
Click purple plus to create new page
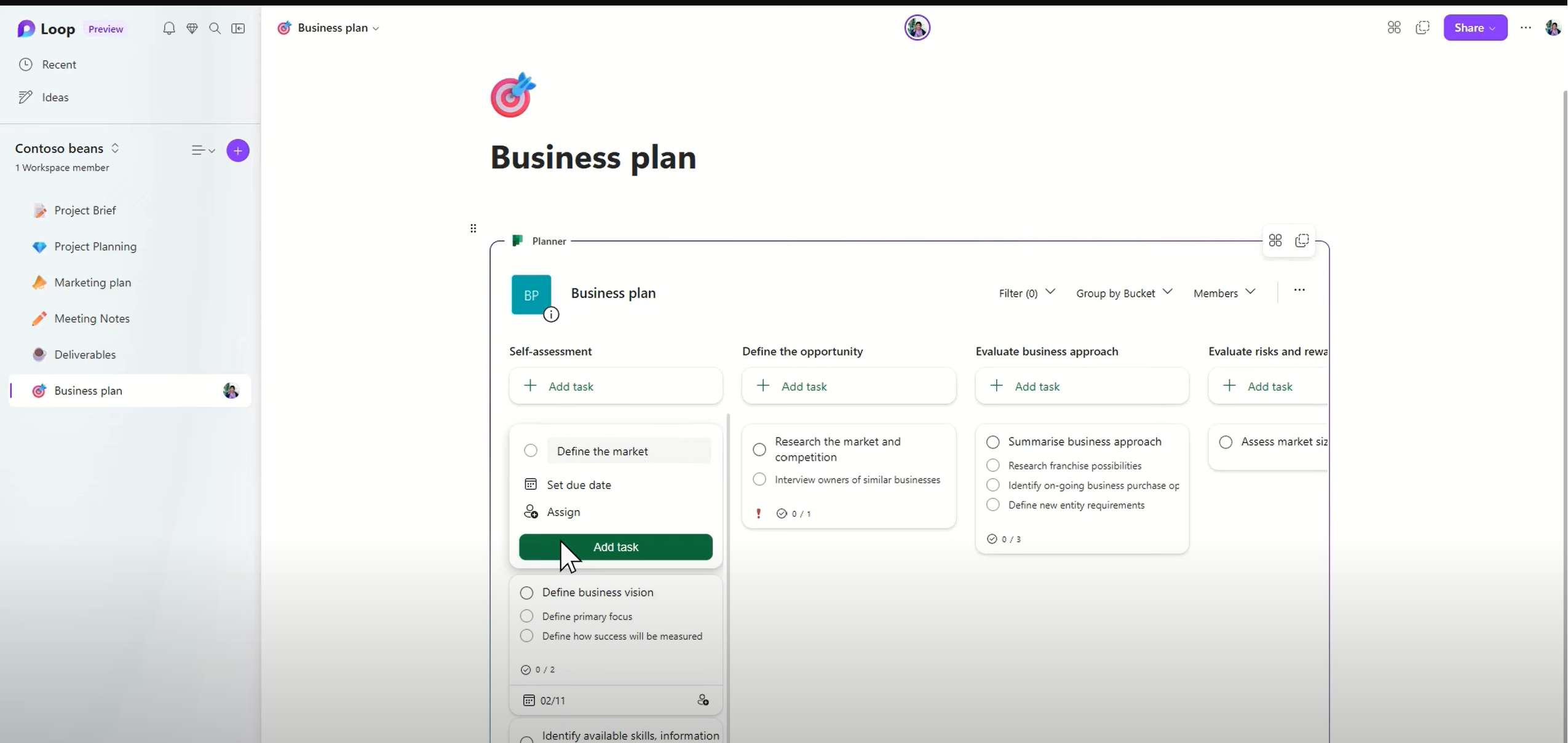click(x=238, y=151)
